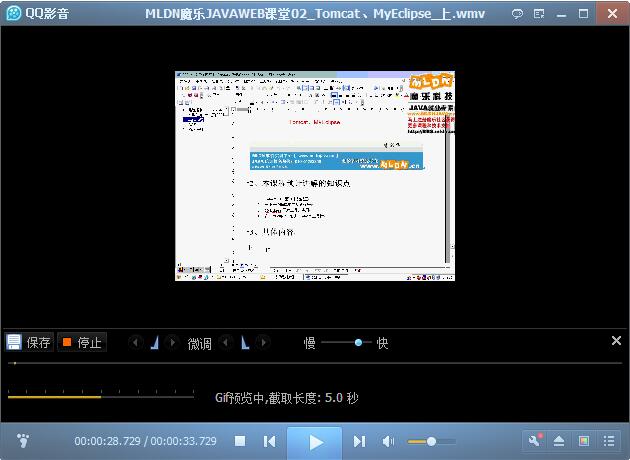Click the video frame preview area

pyautogui.click(x=315, y=176)
